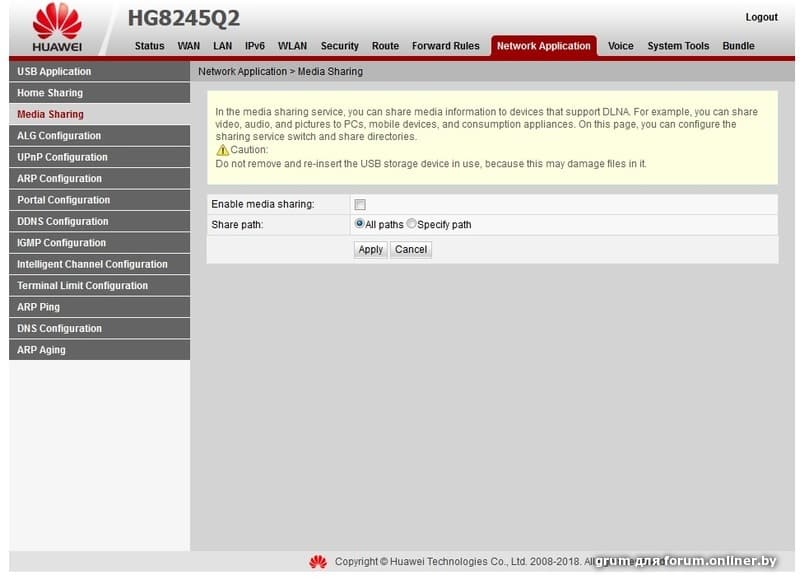The height and width of the screenshot is (584, 800).
Task: Select the All paths radio option
Action: (359, 224)
